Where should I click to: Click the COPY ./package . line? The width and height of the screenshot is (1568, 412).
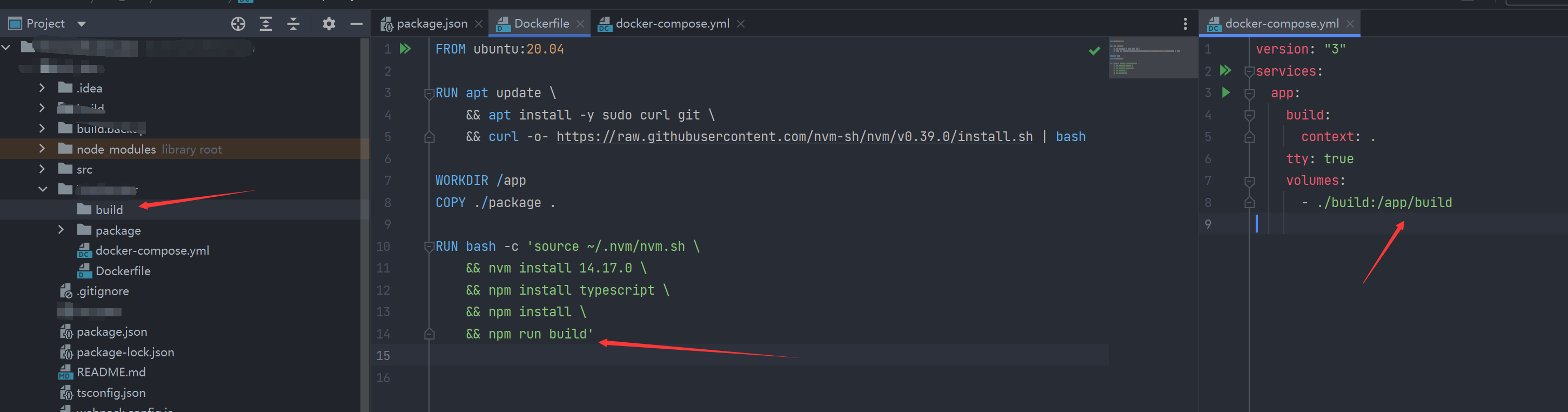[x=495, y=202]
